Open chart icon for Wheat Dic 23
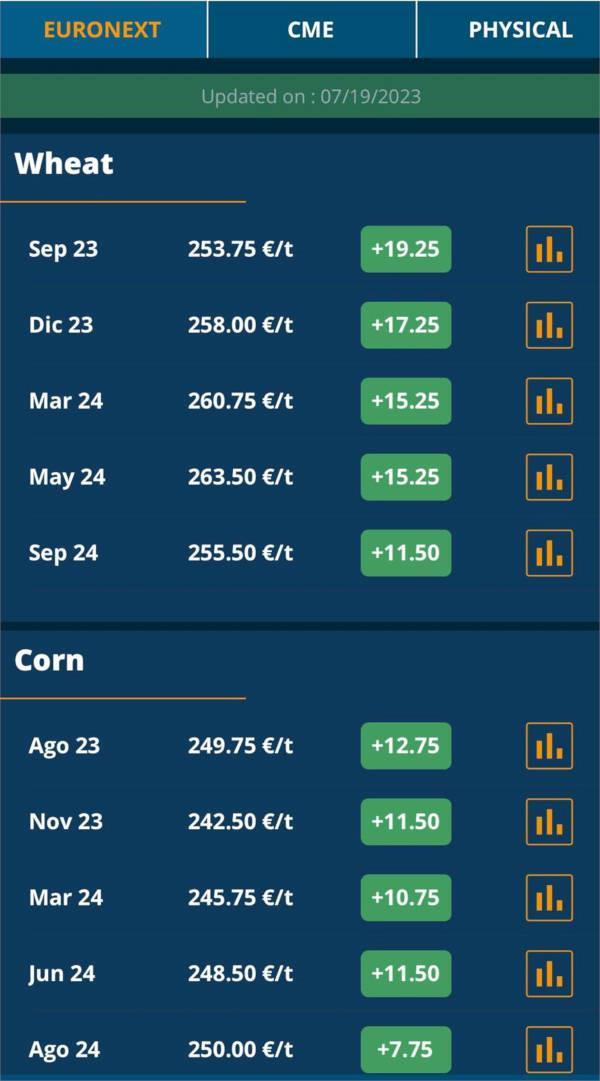600x1081 pixels. (x=549, y=325)
